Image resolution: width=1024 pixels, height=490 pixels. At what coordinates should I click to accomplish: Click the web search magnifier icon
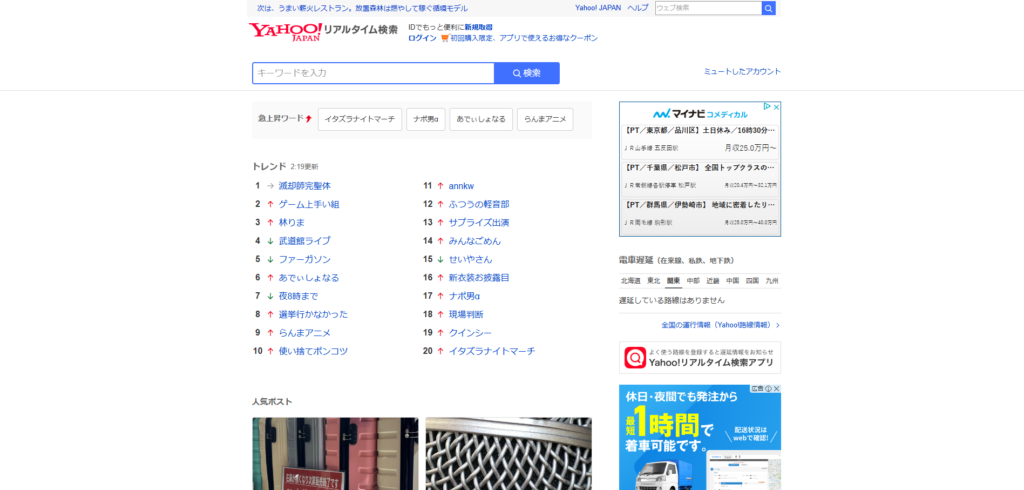[x=768, y=8]
